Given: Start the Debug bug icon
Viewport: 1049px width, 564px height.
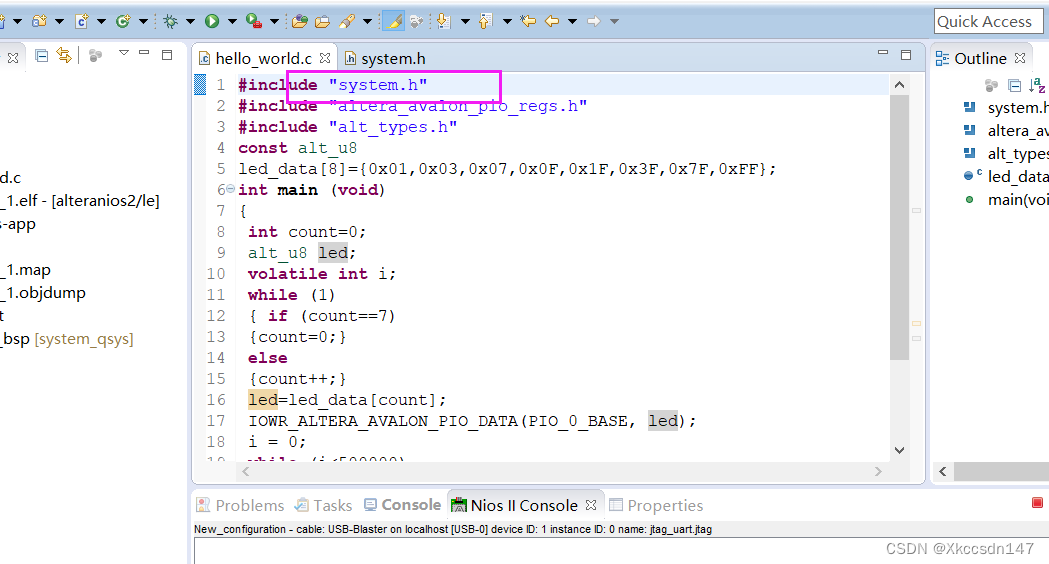Looking at the screenshot, I should coord(171,21).
